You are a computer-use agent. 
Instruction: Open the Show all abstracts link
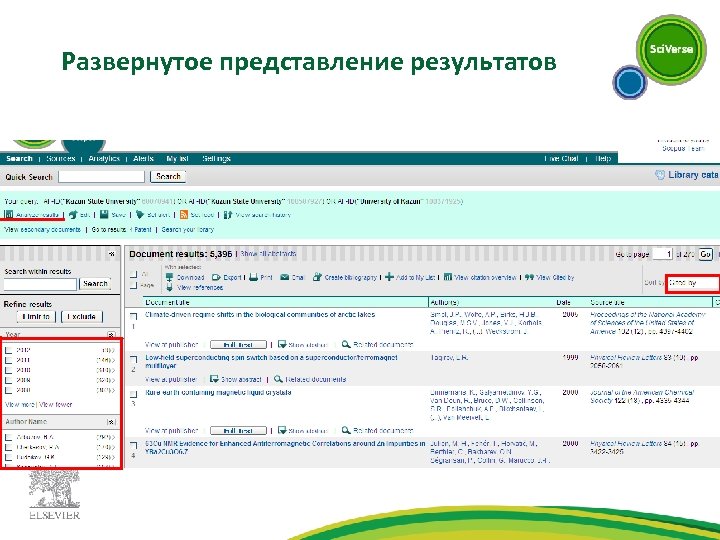click(x=268, y=253)
